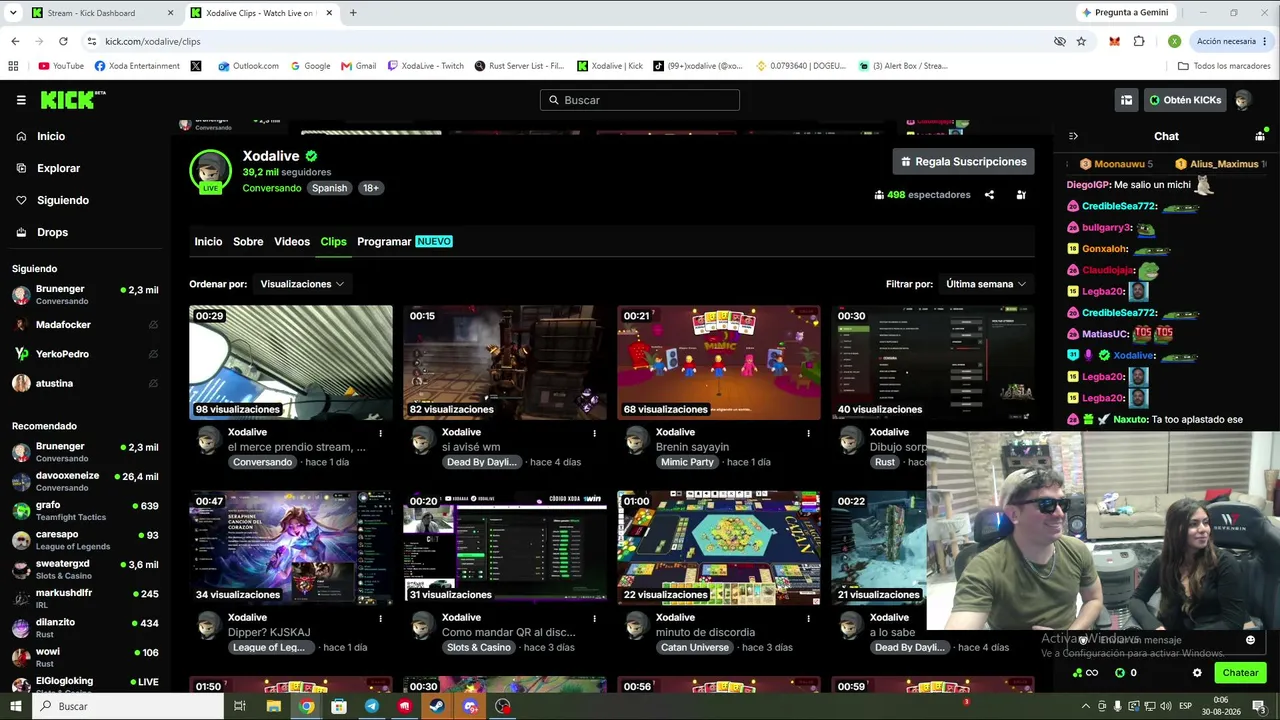Play the 00:21 Mimic Party clip thumbnail
1280x720 pixels.
tap(719, 363)
